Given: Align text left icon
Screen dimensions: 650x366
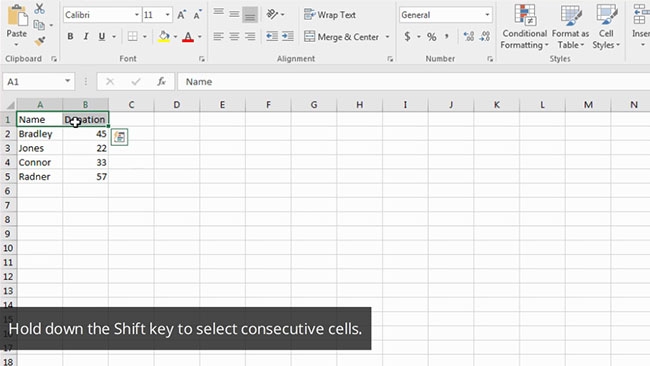Looking at the screenshot, I should click(x=218, y=36).
